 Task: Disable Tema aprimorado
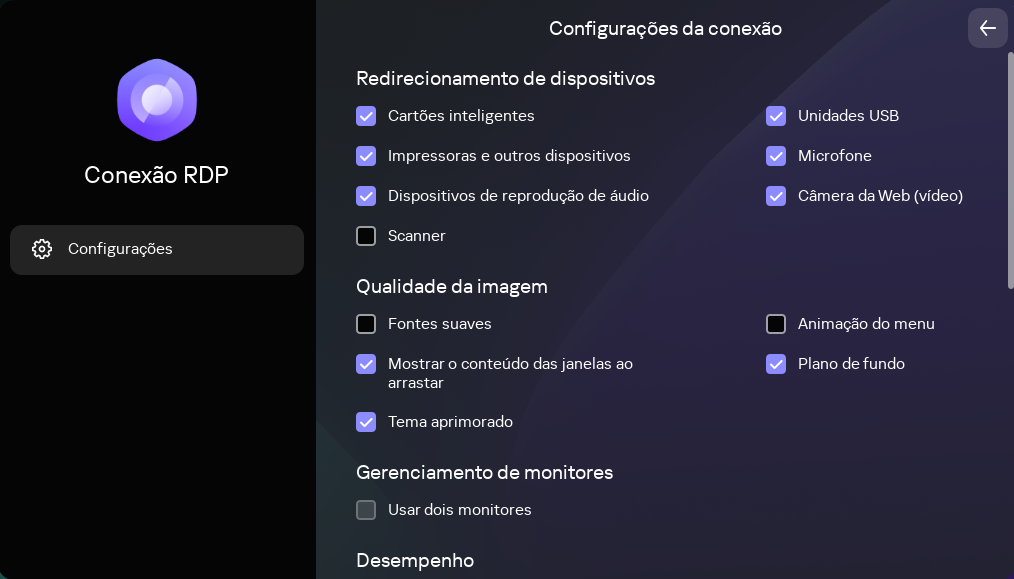pos(366,422)
